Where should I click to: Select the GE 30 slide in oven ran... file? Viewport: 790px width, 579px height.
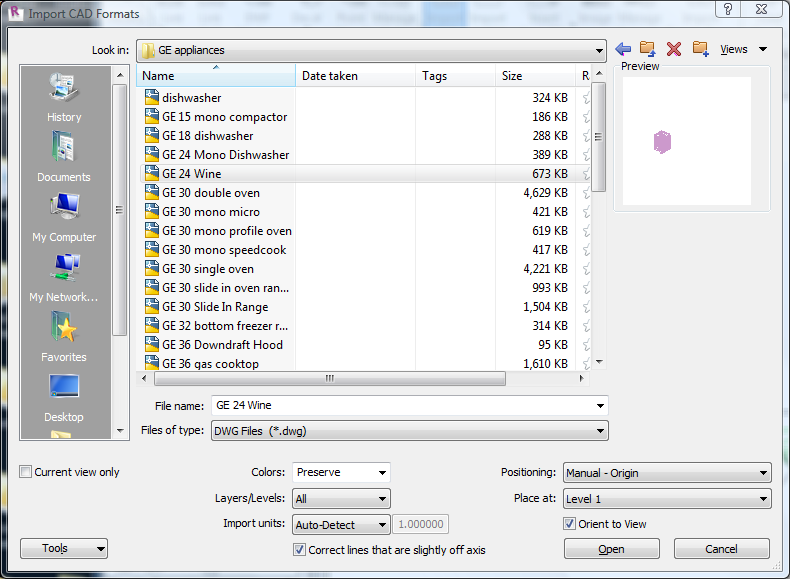tap(226, 288)
